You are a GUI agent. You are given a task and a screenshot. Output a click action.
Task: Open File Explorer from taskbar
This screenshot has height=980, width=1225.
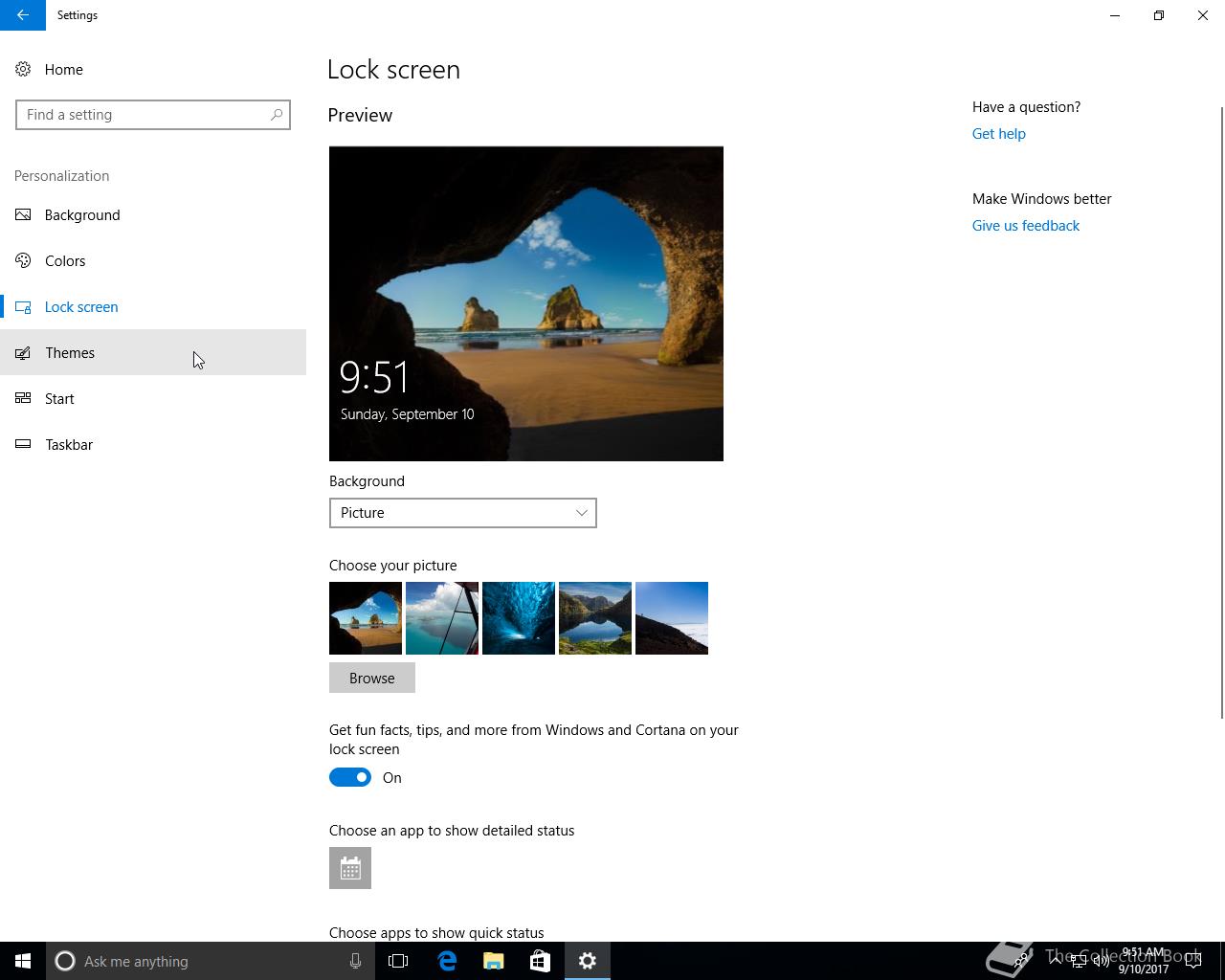pyautogui.click(x=494, y=961)
